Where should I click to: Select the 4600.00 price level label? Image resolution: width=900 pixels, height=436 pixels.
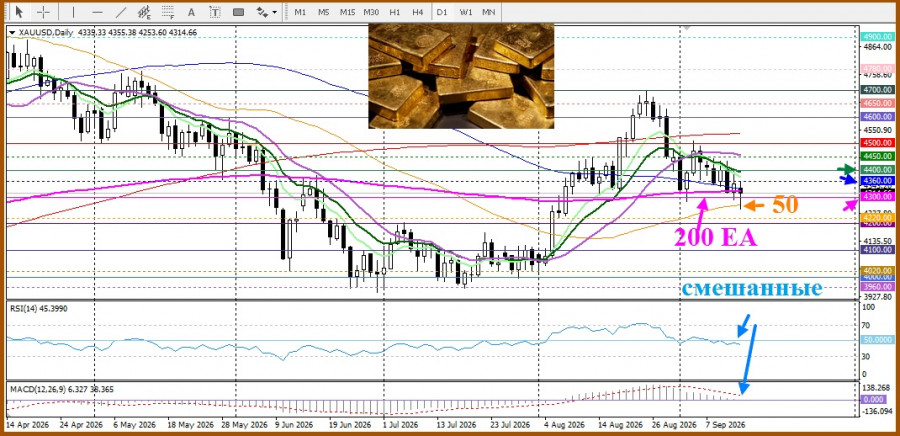(878, 117)
